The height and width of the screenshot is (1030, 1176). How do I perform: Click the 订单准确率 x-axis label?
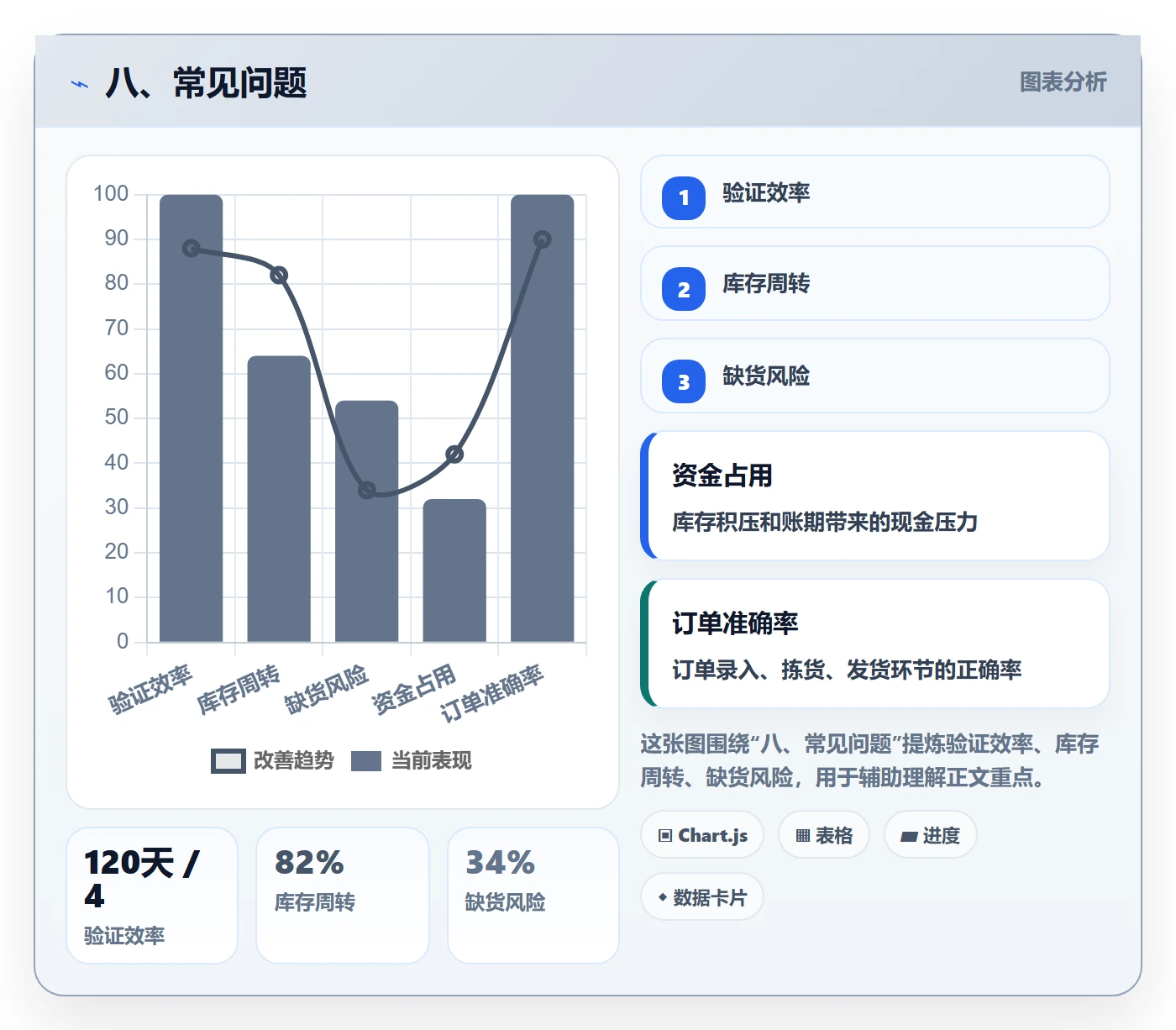492,693
